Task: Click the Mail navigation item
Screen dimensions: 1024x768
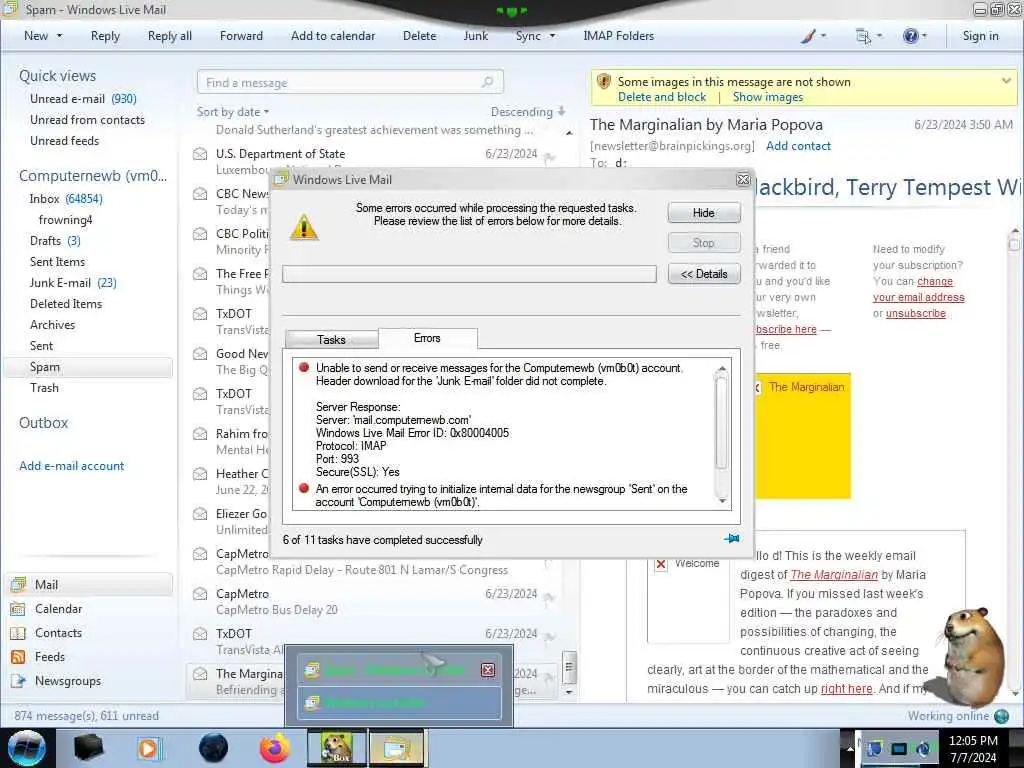Action: pyautogui.click(x=88, y=584)
